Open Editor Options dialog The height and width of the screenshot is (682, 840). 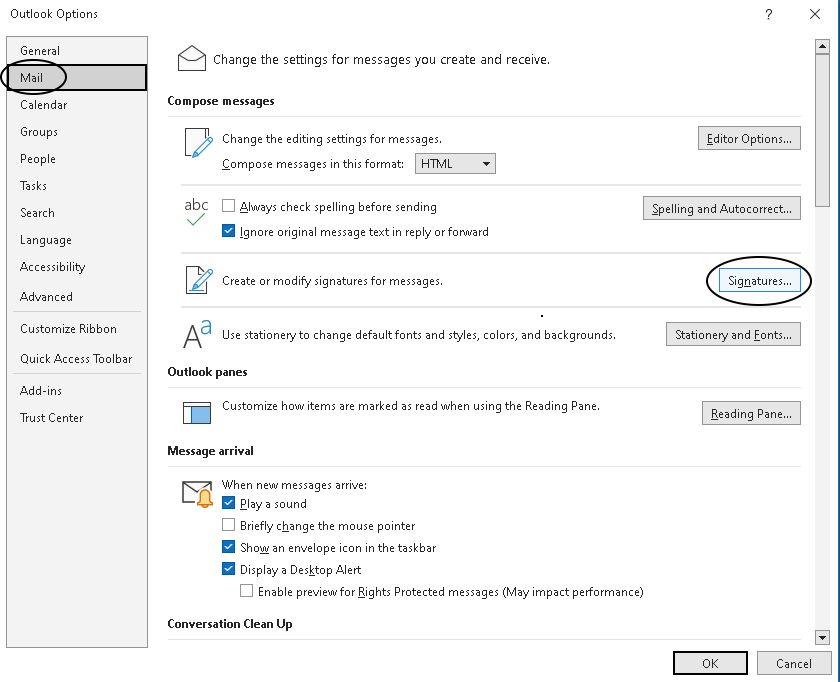pyautogui.click(x=749, y=138)
